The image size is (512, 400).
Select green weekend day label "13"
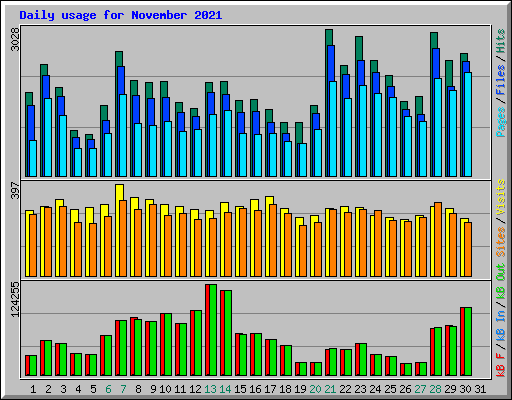point(210,389)
